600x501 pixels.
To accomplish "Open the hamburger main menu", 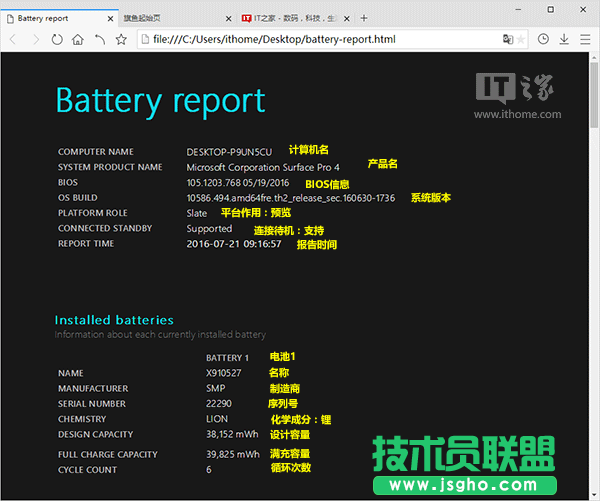I will 585,39.
